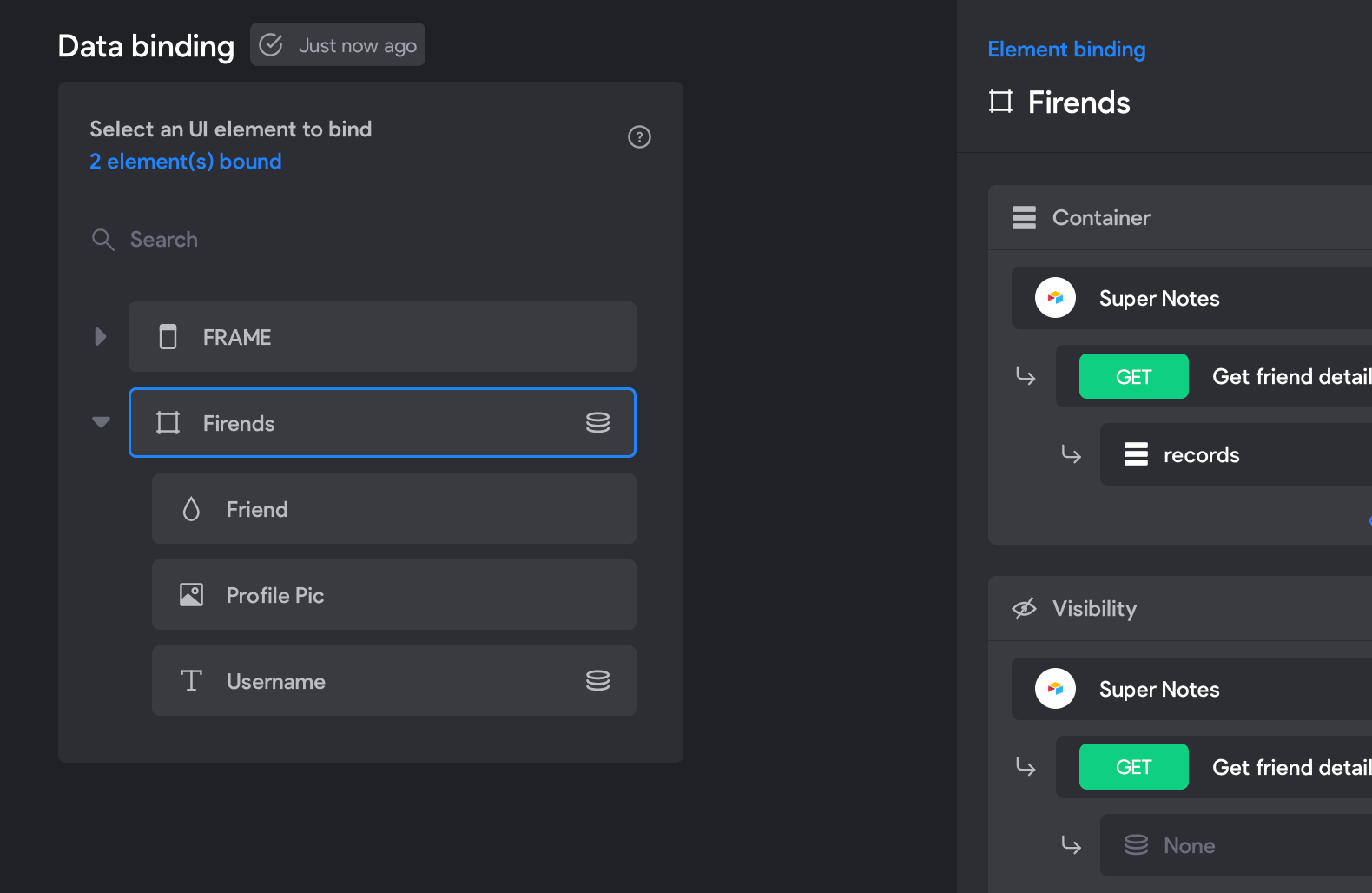Click the data-bound icon on Firends row

(597, 423)
